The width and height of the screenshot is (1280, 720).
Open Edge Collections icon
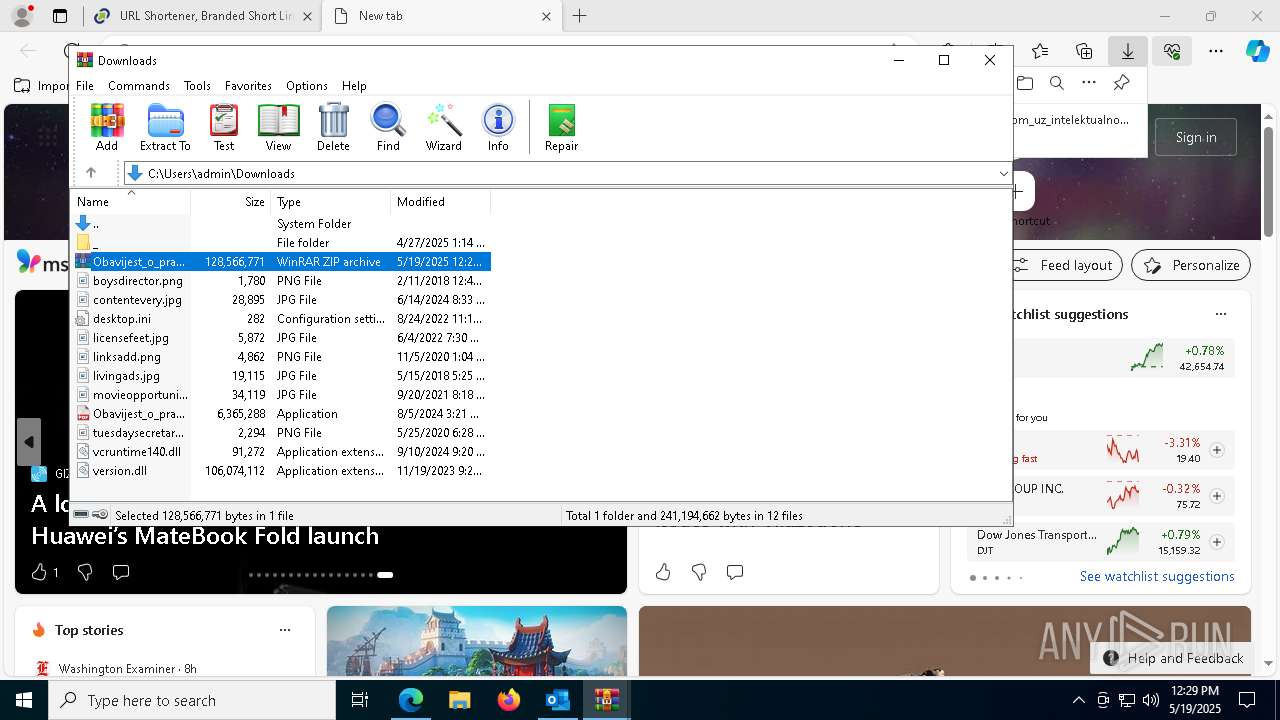coord(1084,51)
